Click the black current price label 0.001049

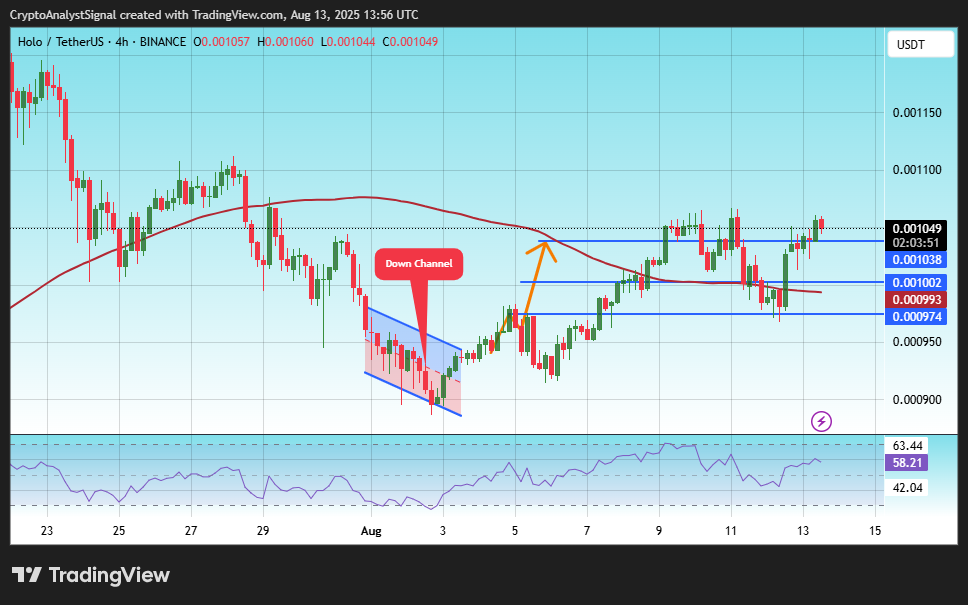[x=916, y=228]
